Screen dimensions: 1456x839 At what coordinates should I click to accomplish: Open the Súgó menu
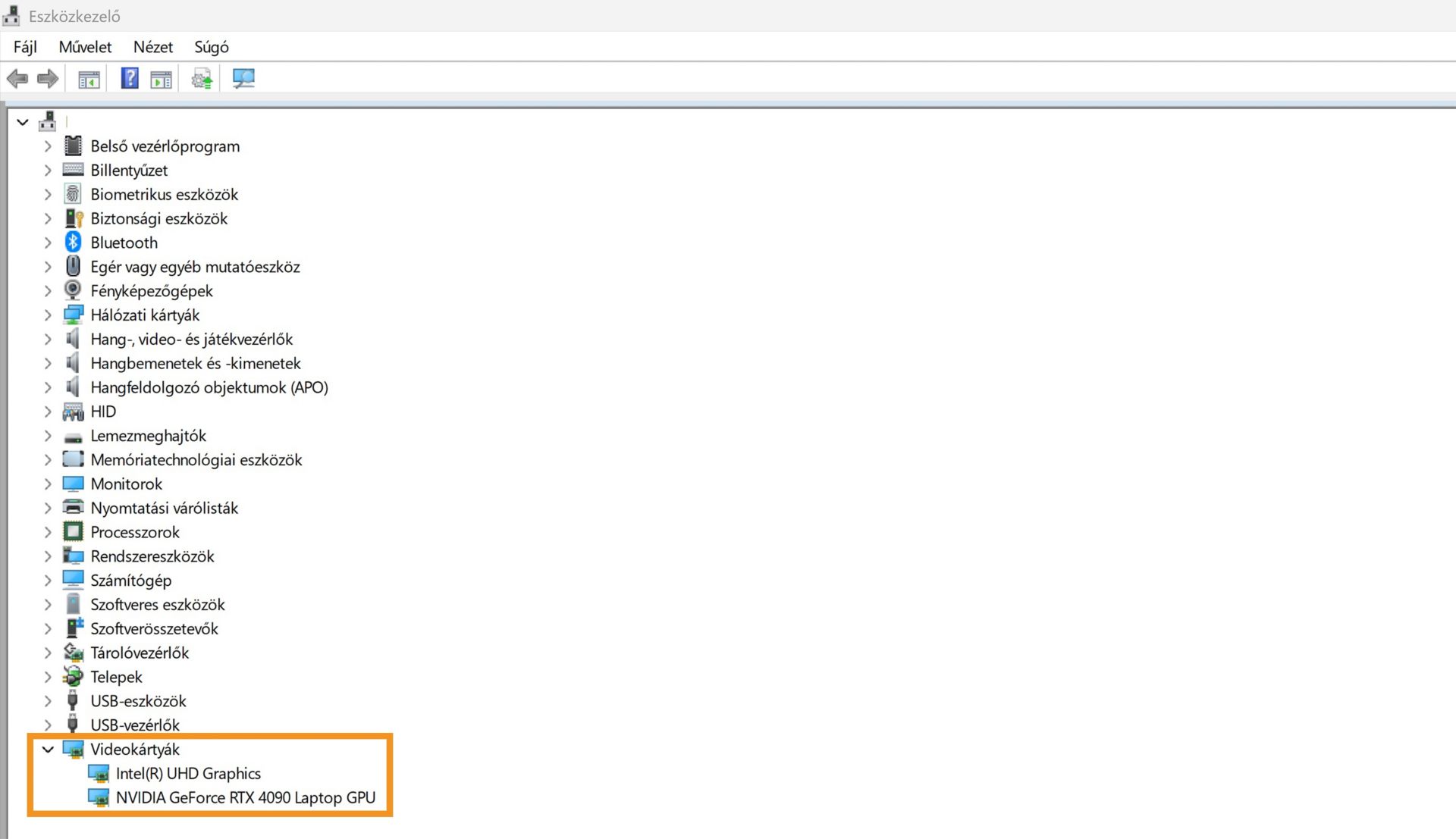(211, 47)
